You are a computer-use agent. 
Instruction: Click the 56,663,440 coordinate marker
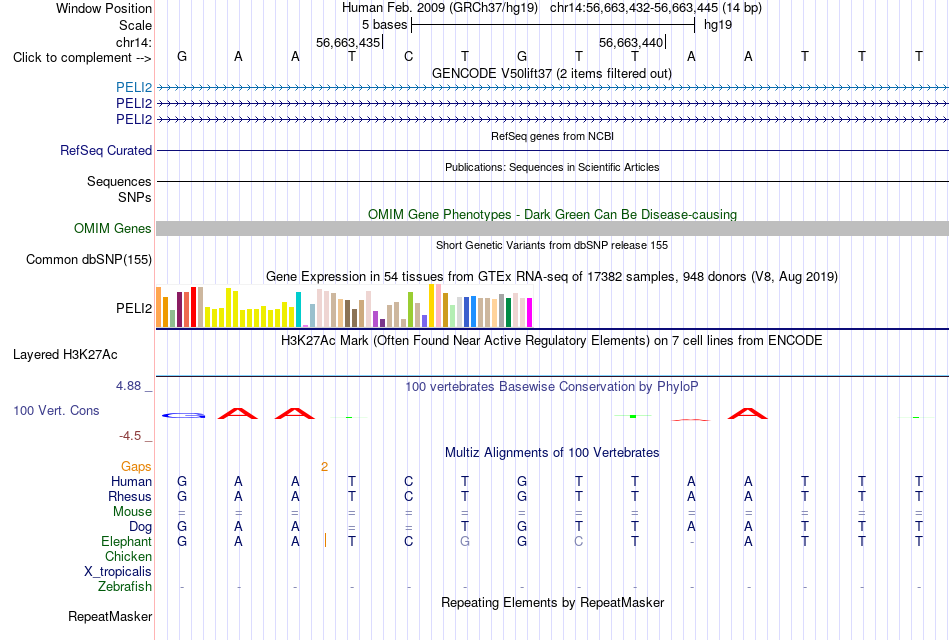click(631, 42)
